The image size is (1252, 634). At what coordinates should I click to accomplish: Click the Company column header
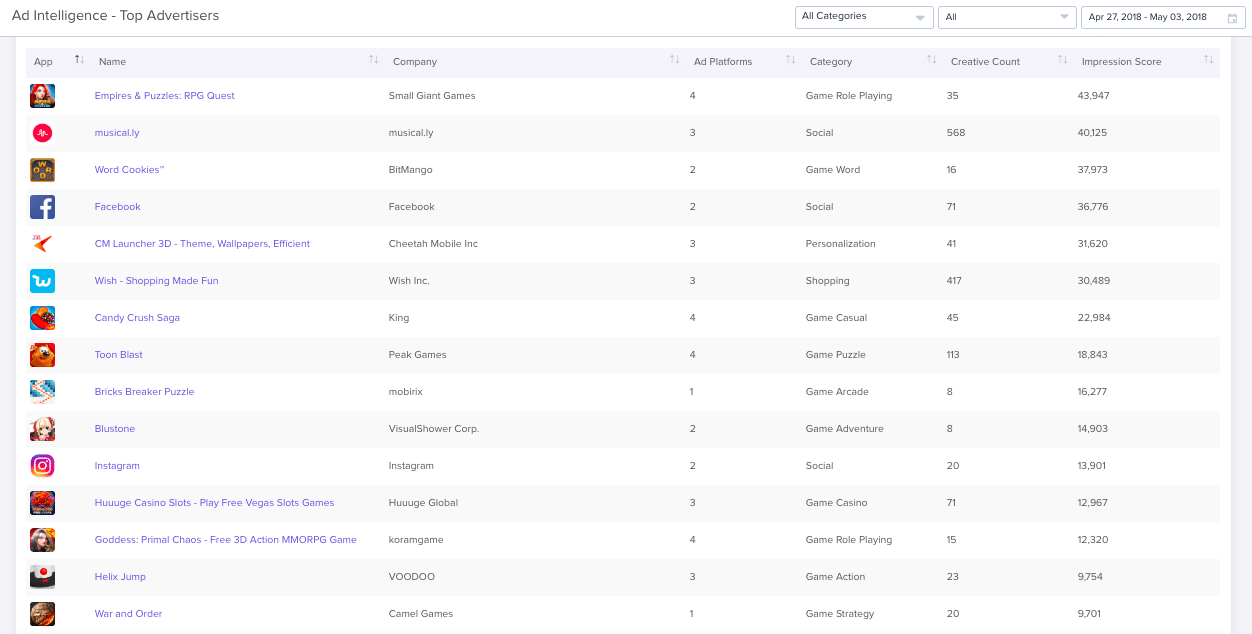415,62
